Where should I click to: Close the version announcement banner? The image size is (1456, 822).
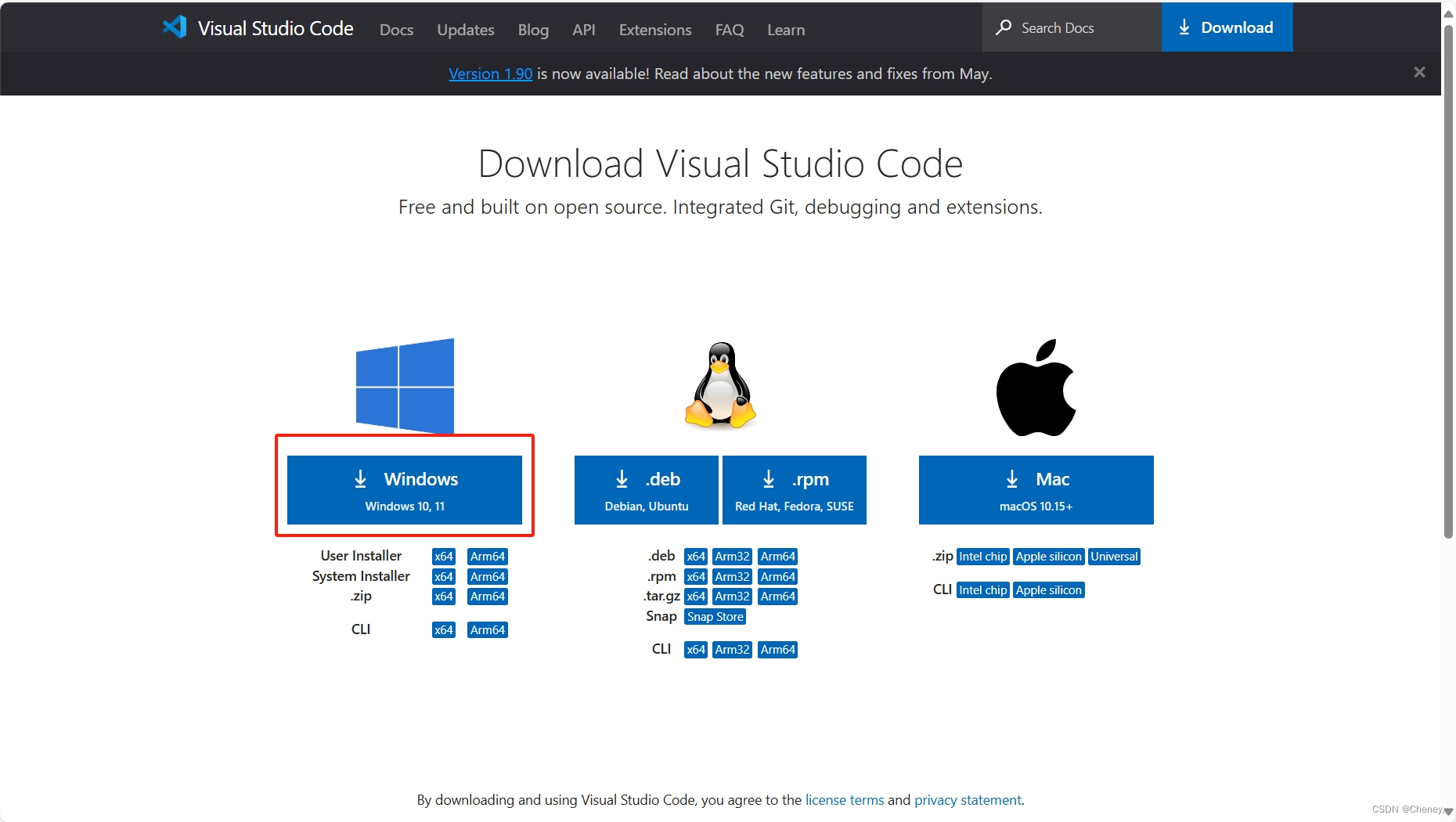[1419, 72]
